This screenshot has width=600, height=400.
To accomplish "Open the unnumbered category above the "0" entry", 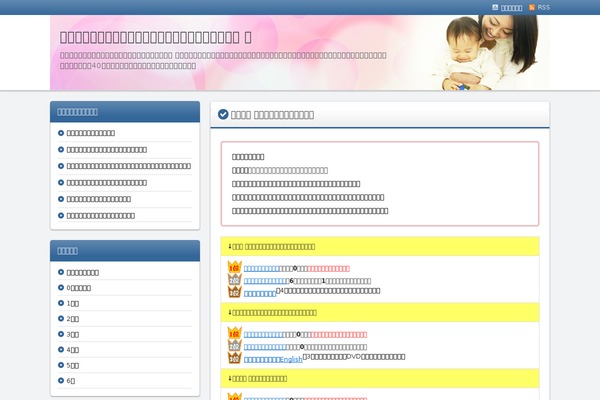I will point(83,273).
